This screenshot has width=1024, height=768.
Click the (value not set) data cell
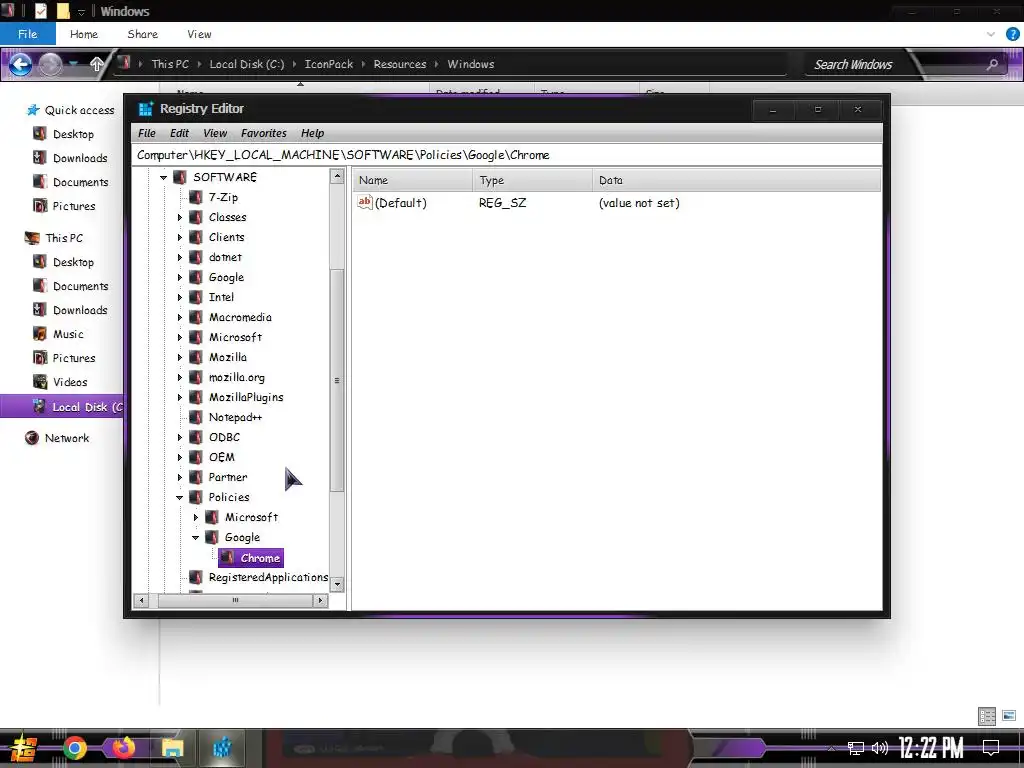(x=639, y=203)
